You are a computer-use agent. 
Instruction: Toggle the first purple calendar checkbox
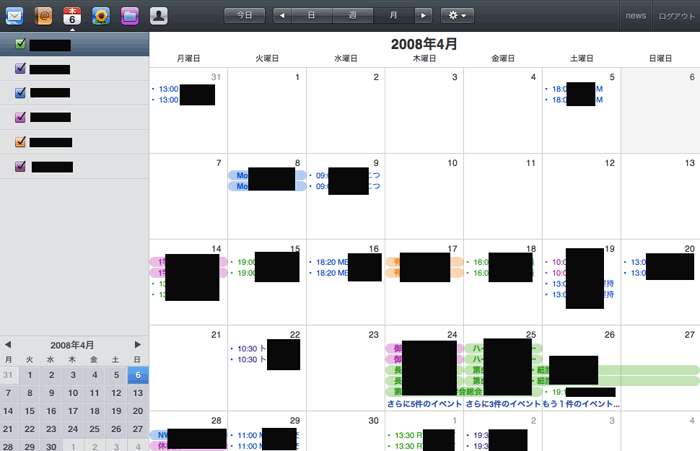(20, 68)
